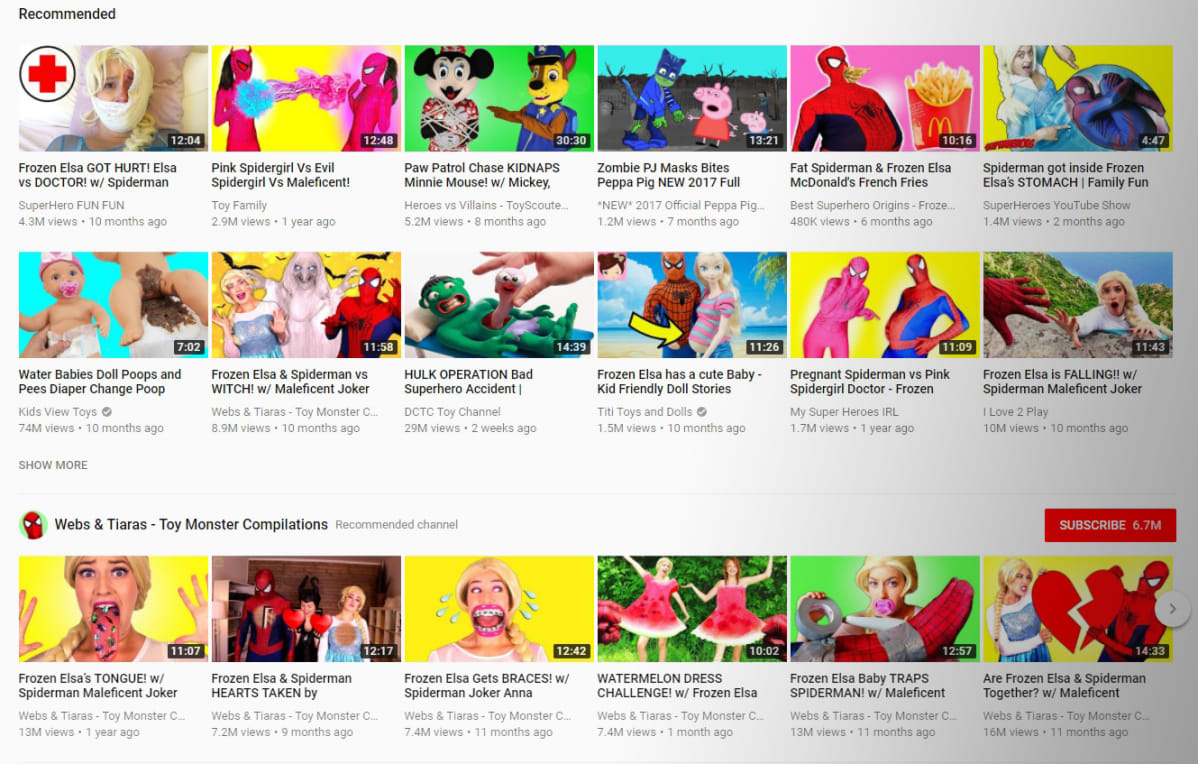Open thumbnail of Pink Spidergirl Vs Evil Spidergirl
The image size is (1198, 764).
click(x=306, y=98)
